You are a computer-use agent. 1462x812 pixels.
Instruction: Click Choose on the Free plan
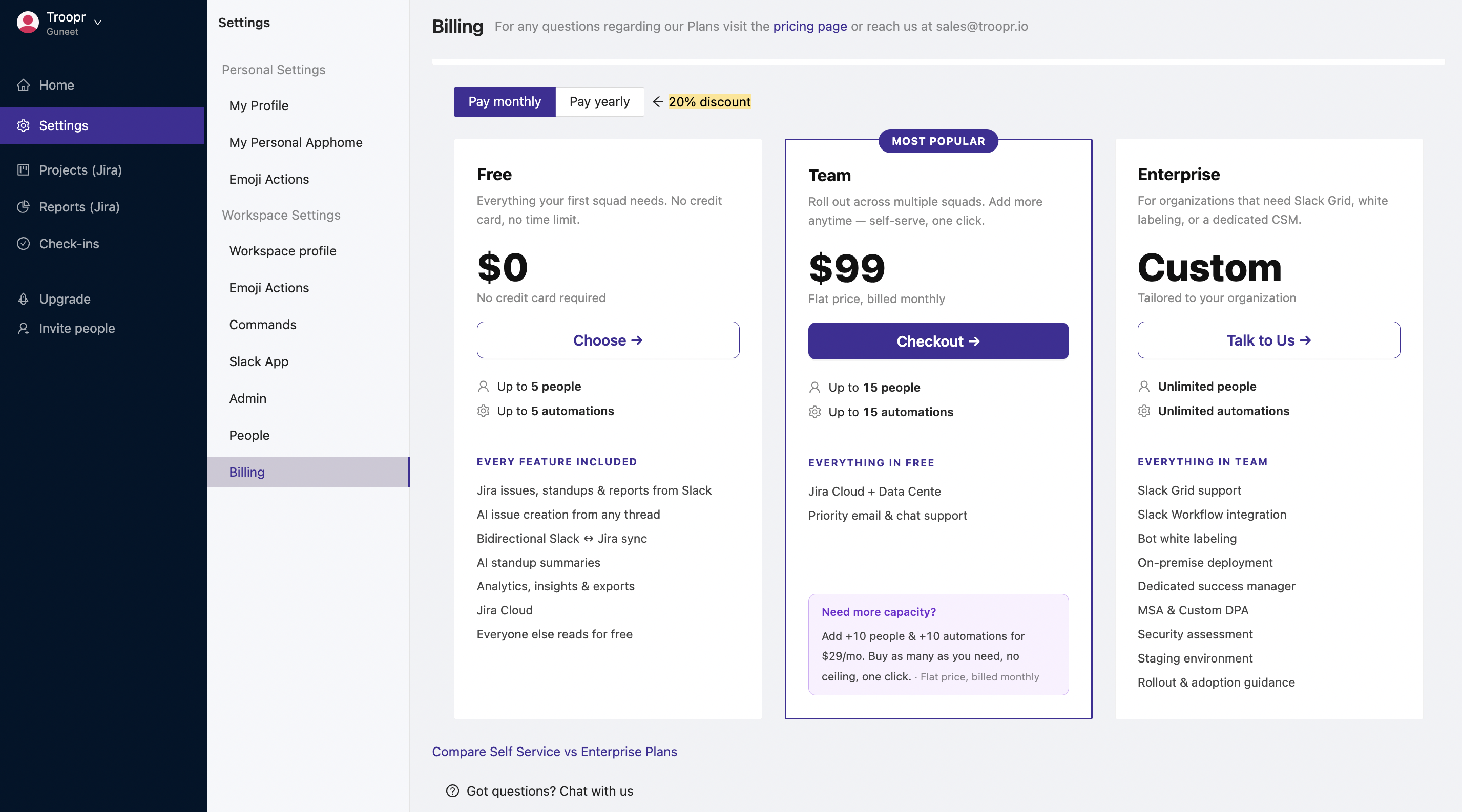point(608,339)
